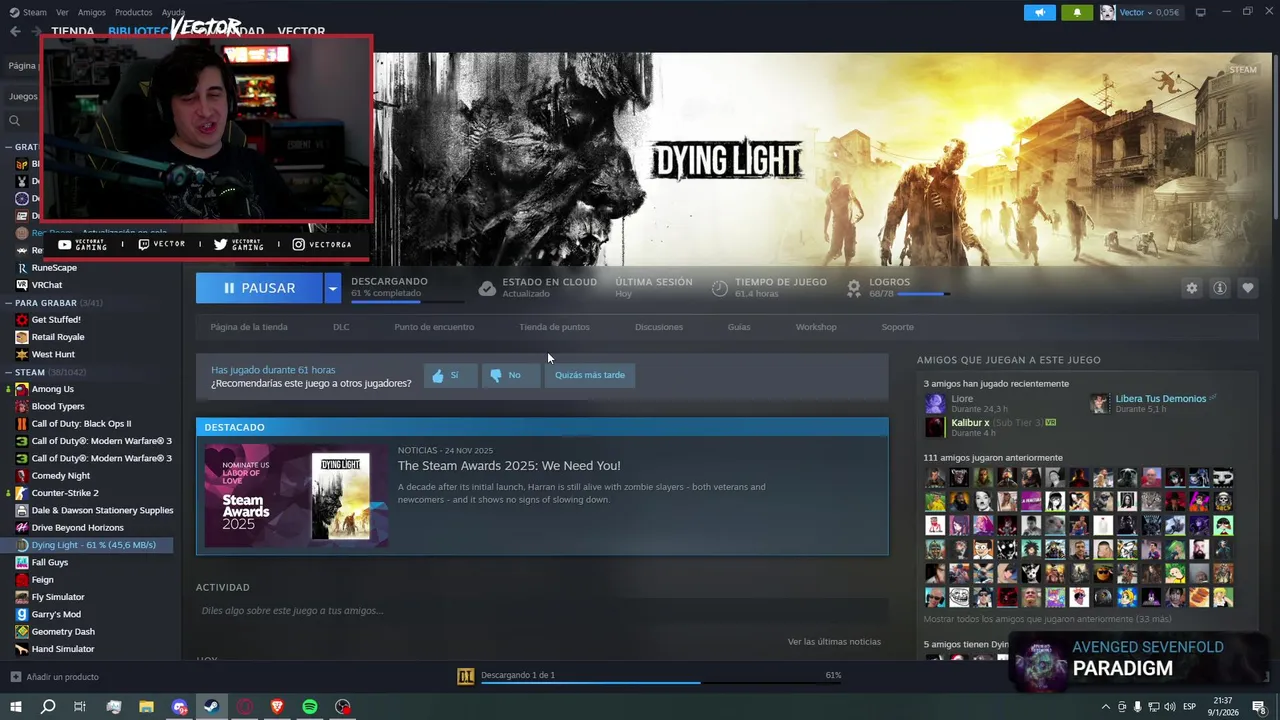The height and width of the screenshot is (720, 1280).
Task: Click the Vector profile avatar
Action: click(x=1107, y=12)
